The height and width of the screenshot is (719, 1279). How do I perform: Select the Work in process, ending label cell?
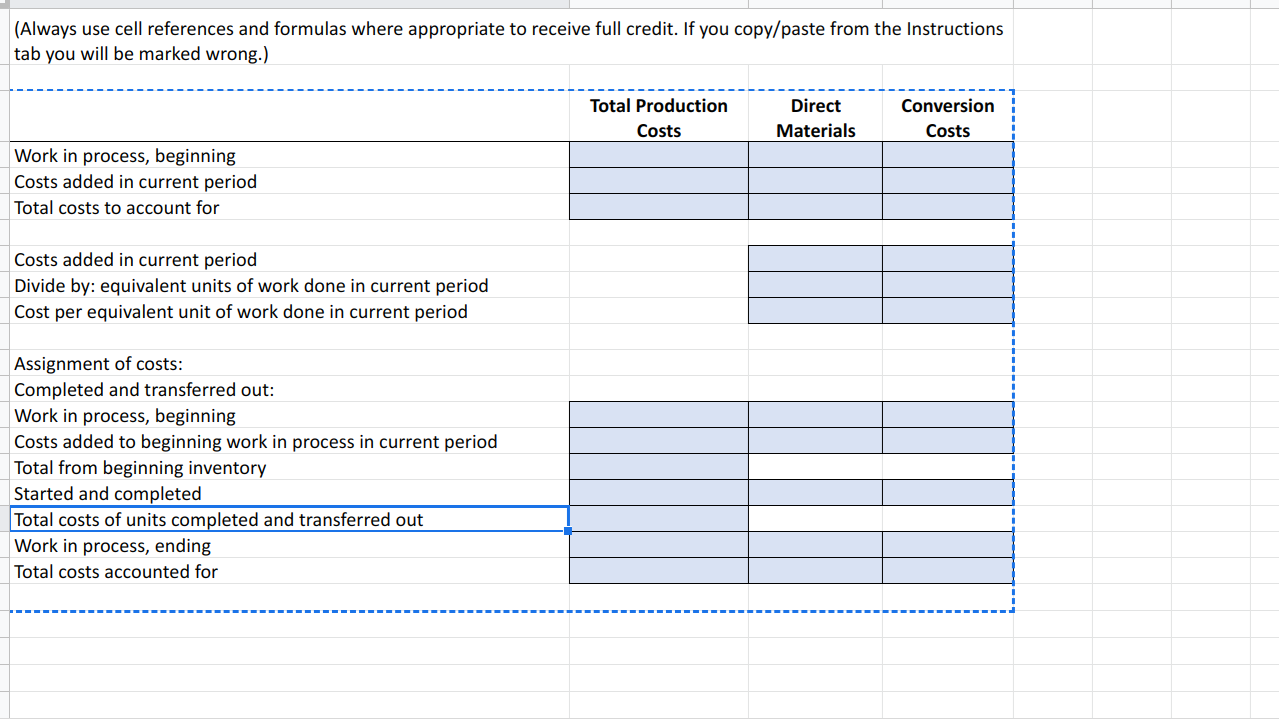pos(112,545)
